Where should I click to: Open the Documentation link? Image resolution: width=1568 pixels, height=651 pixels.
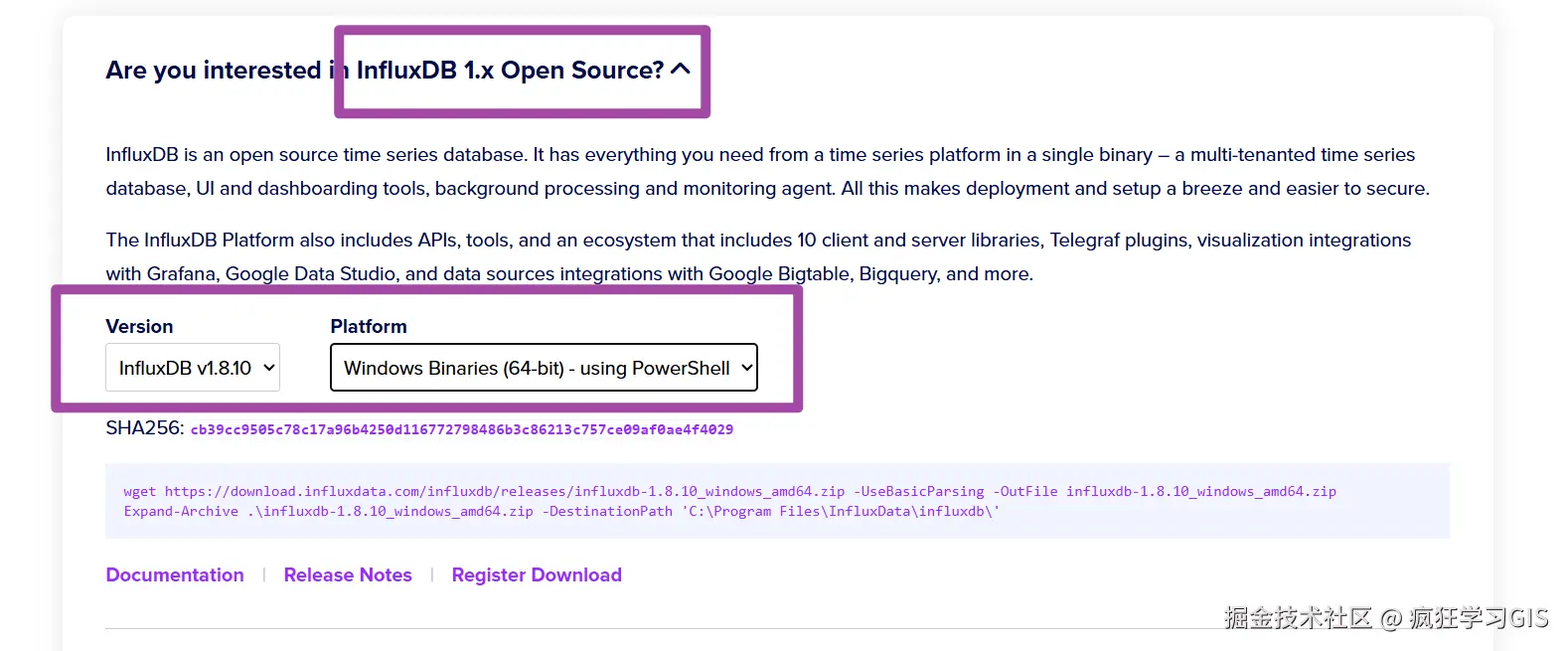point(175,574)
